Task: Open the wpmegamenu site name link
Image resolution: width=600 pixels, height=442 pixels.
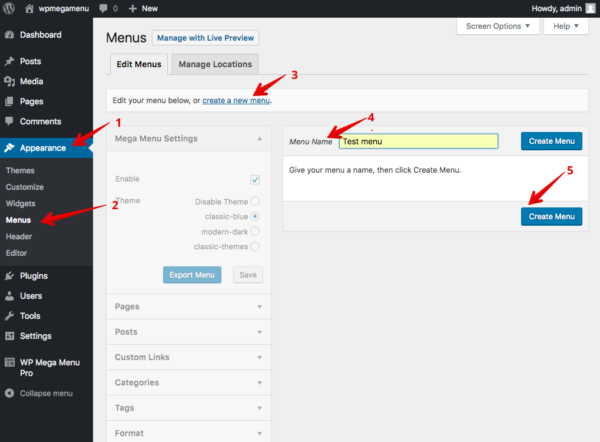Action: (64, 8)
